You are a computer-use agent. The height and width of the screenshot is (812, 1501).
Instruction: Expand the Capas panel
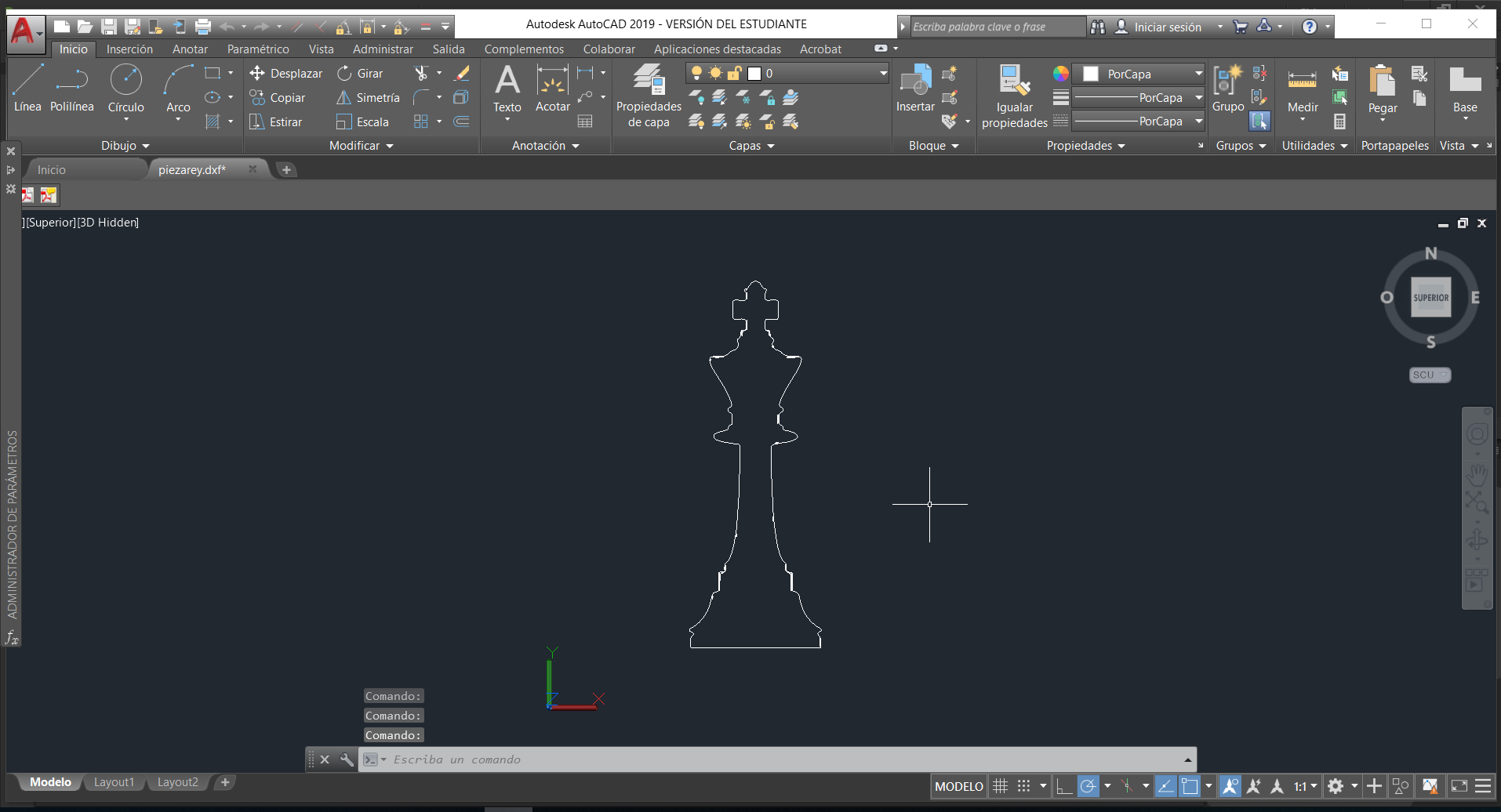tap(752, 146)
